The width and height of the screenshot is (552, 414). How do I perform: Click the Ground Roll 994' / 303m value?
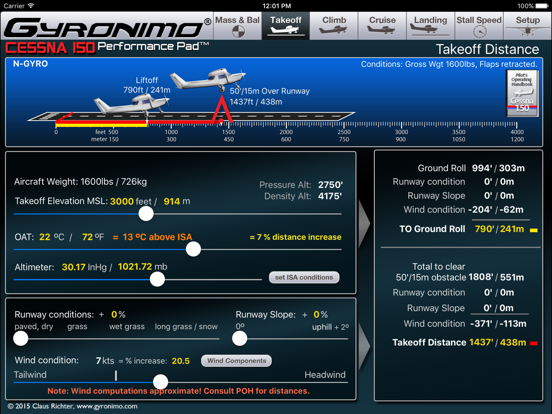coord(498,168)
